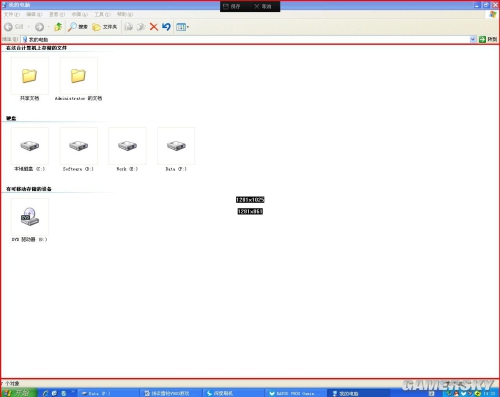Toggle the Folders pane button
500x397 pixels.
105,27
